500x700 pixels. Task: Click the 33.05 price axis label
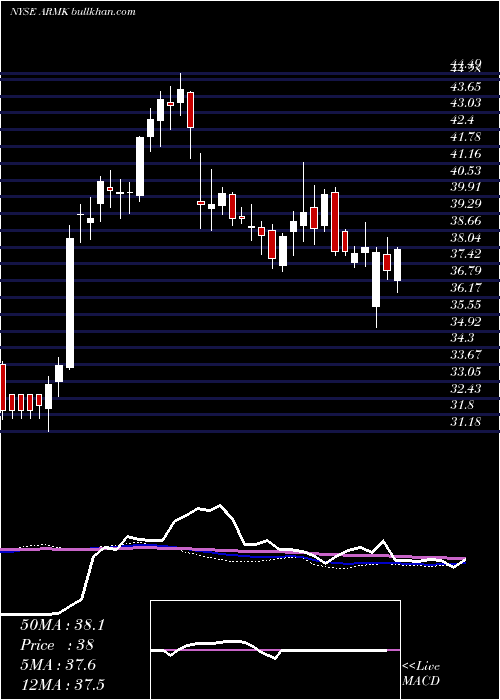tap(465, 372)
